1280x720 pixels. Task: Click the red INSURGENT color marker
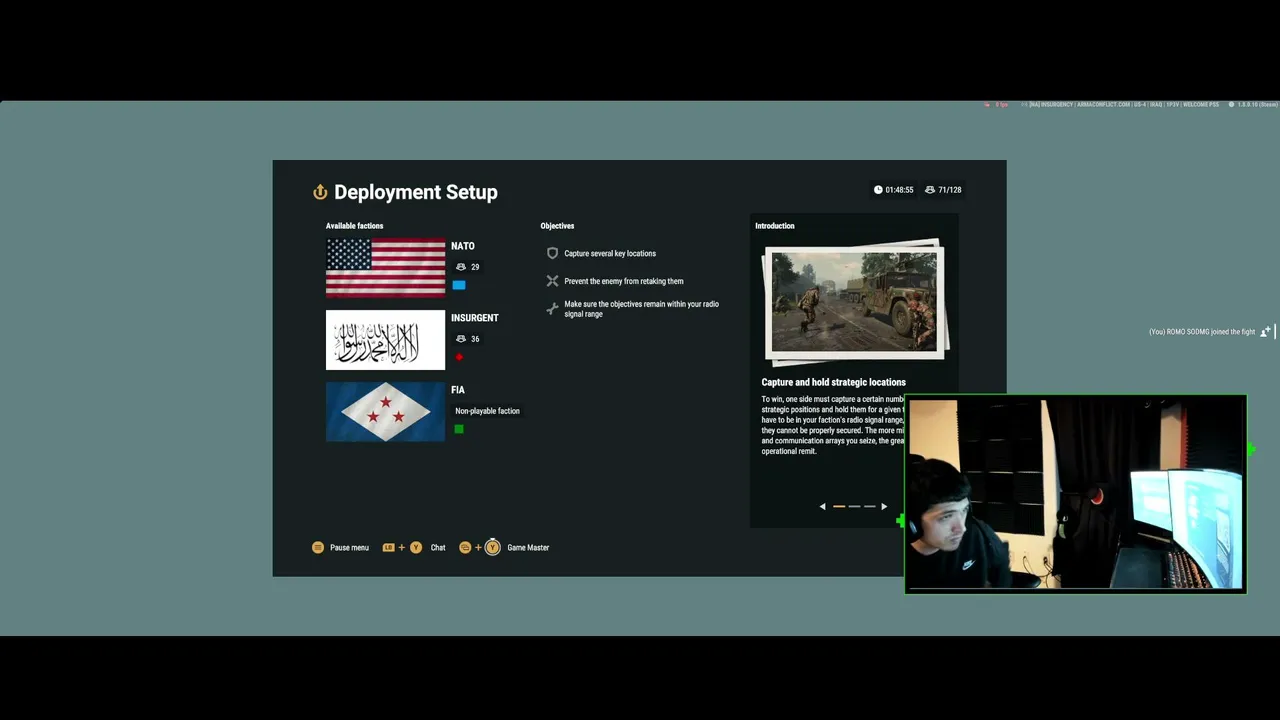click(x=459, y=357)
